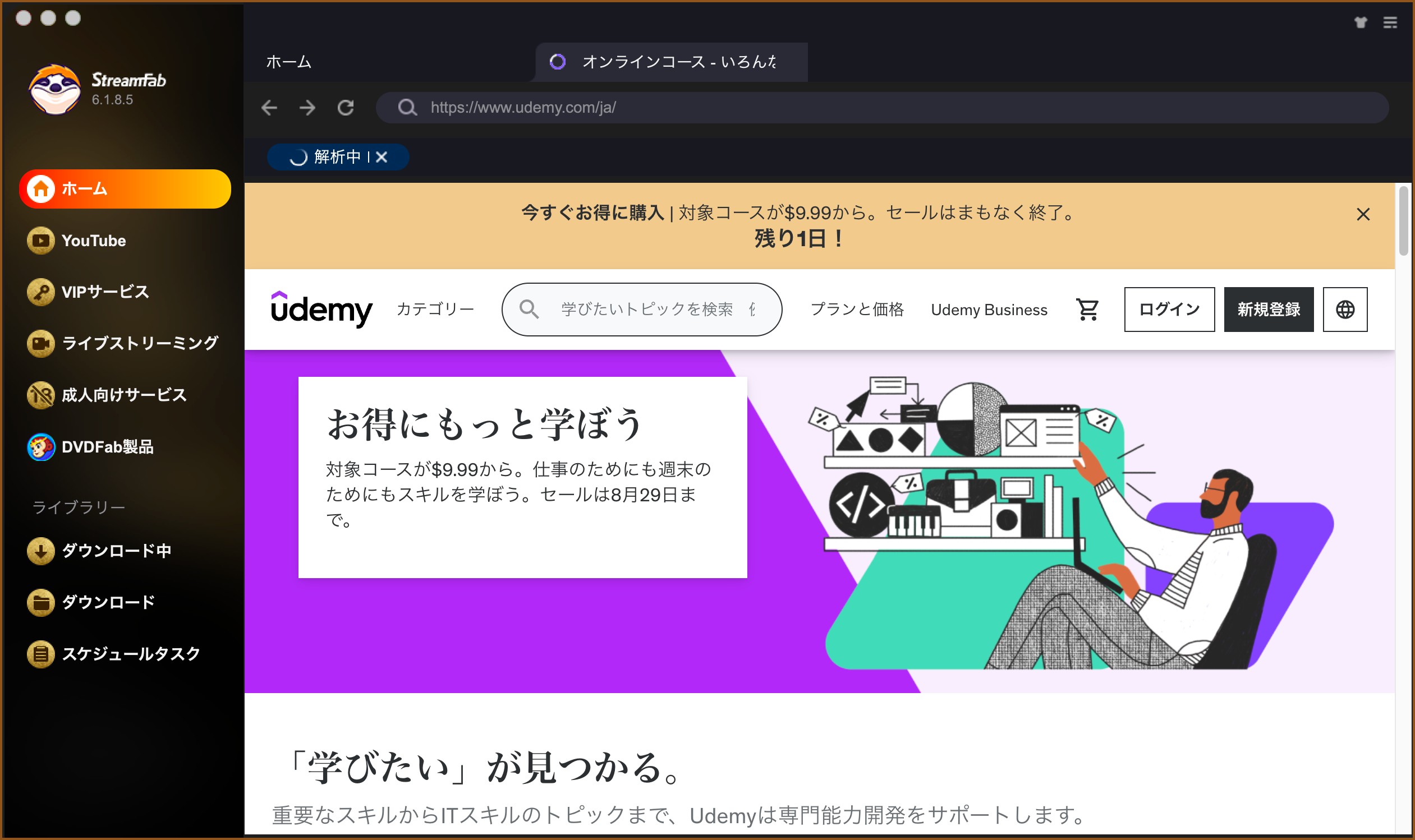The width and height of the screenshot is (1415, 840).
Task: Click the DVDFab monkey icon
Action: [41, 447]
